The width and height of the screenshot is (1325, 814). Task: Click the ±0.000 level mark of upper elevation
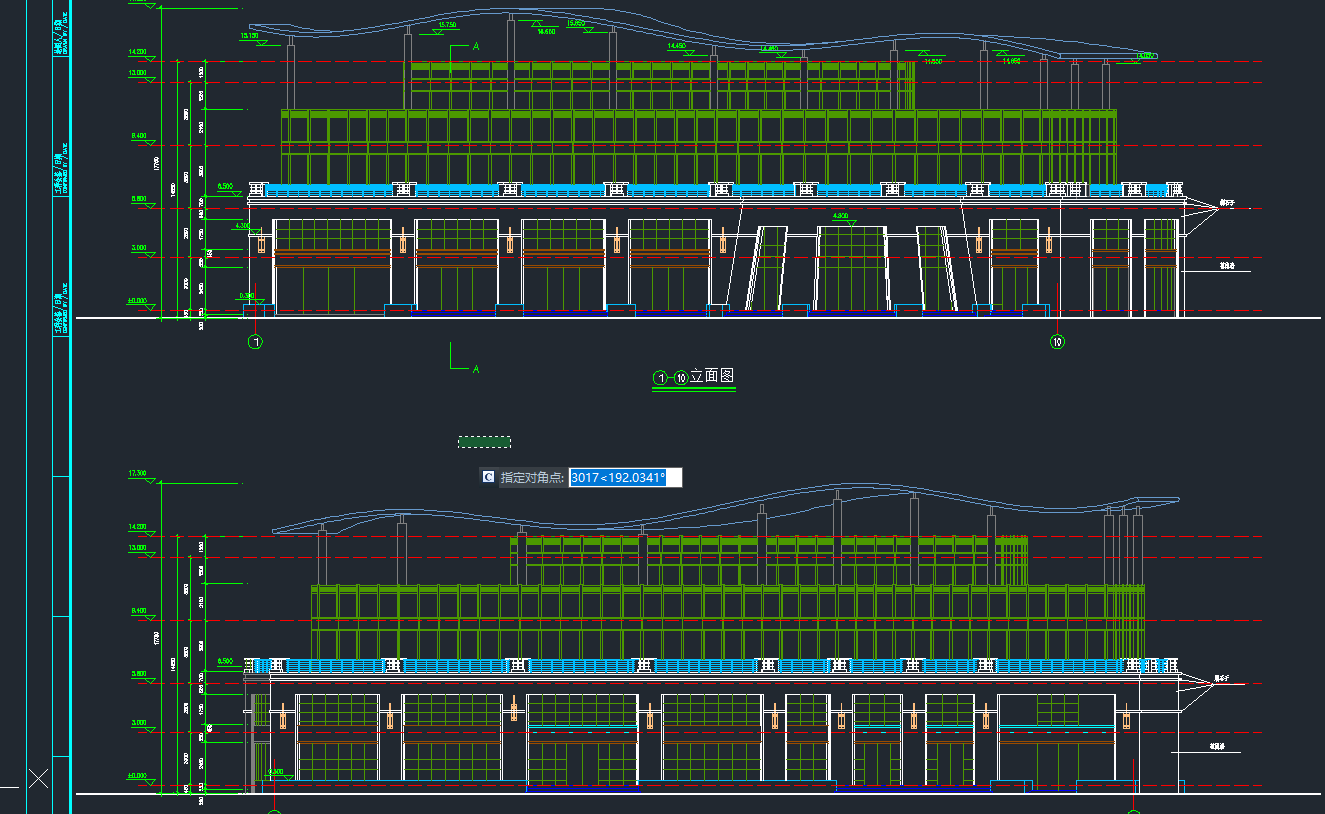(x=138, y=300)
